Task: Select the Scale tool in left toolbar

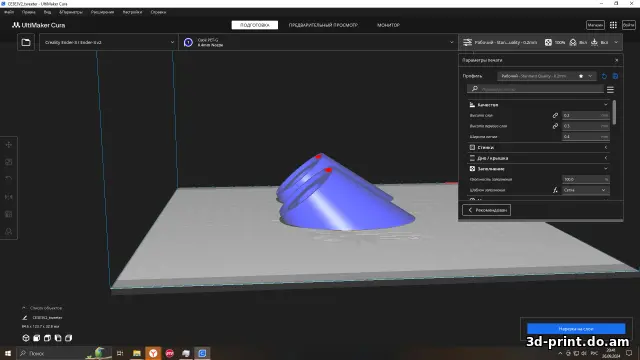Action: pos(9,162)
